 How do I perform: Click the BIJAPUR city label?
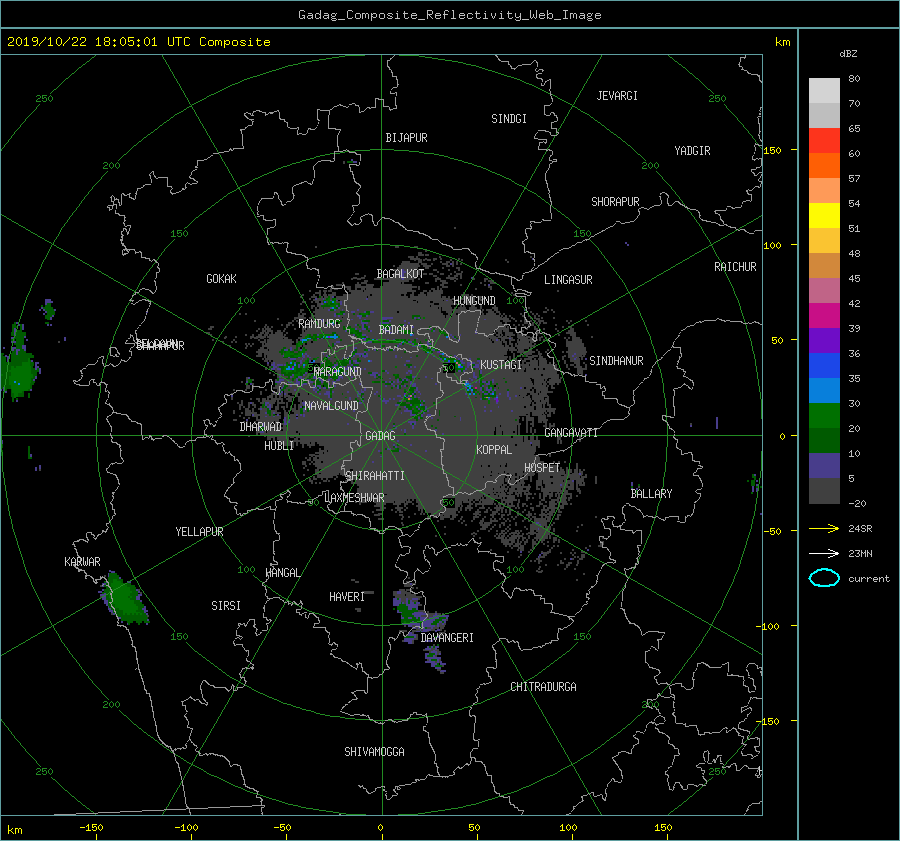click(x=406, y=138)
